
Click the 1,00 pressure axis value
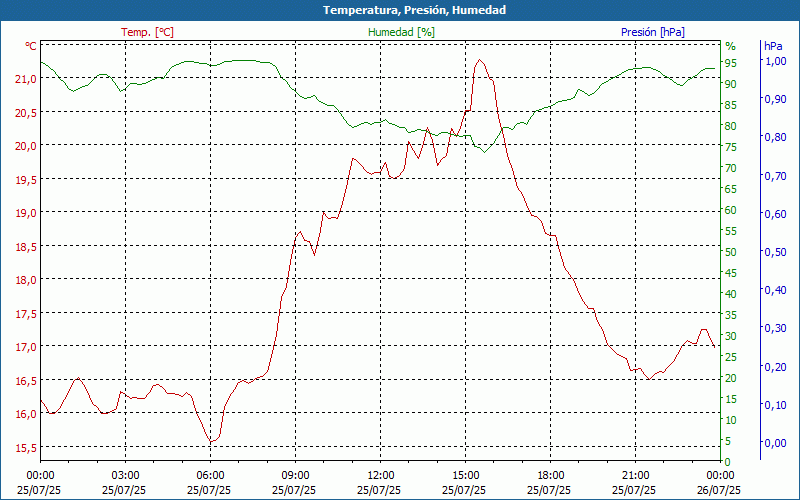(776, 61)
